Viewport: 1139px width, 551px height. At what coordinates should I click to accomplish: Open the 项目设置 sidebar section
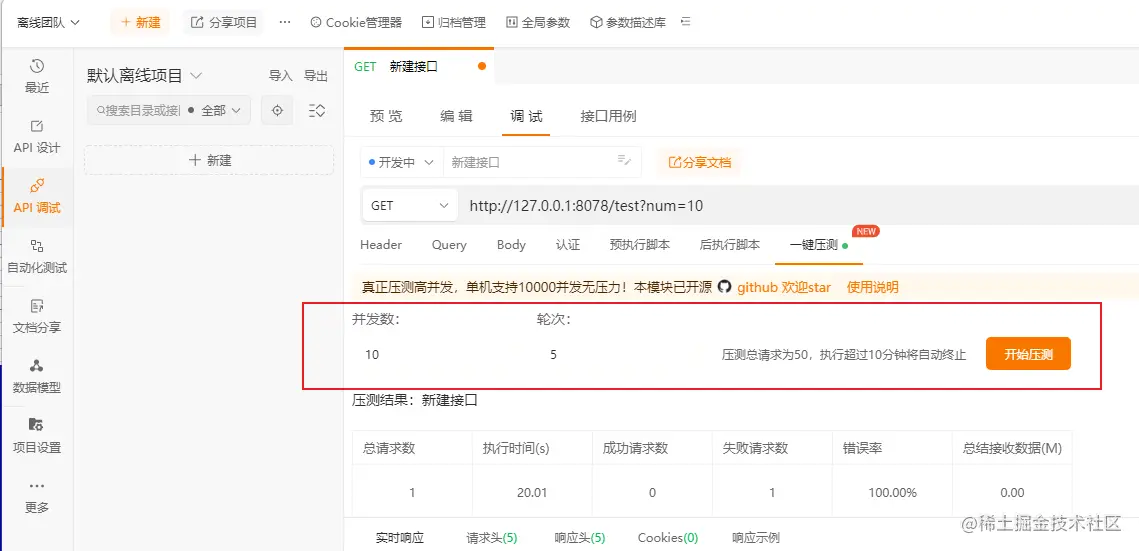[x=37, y=436]
